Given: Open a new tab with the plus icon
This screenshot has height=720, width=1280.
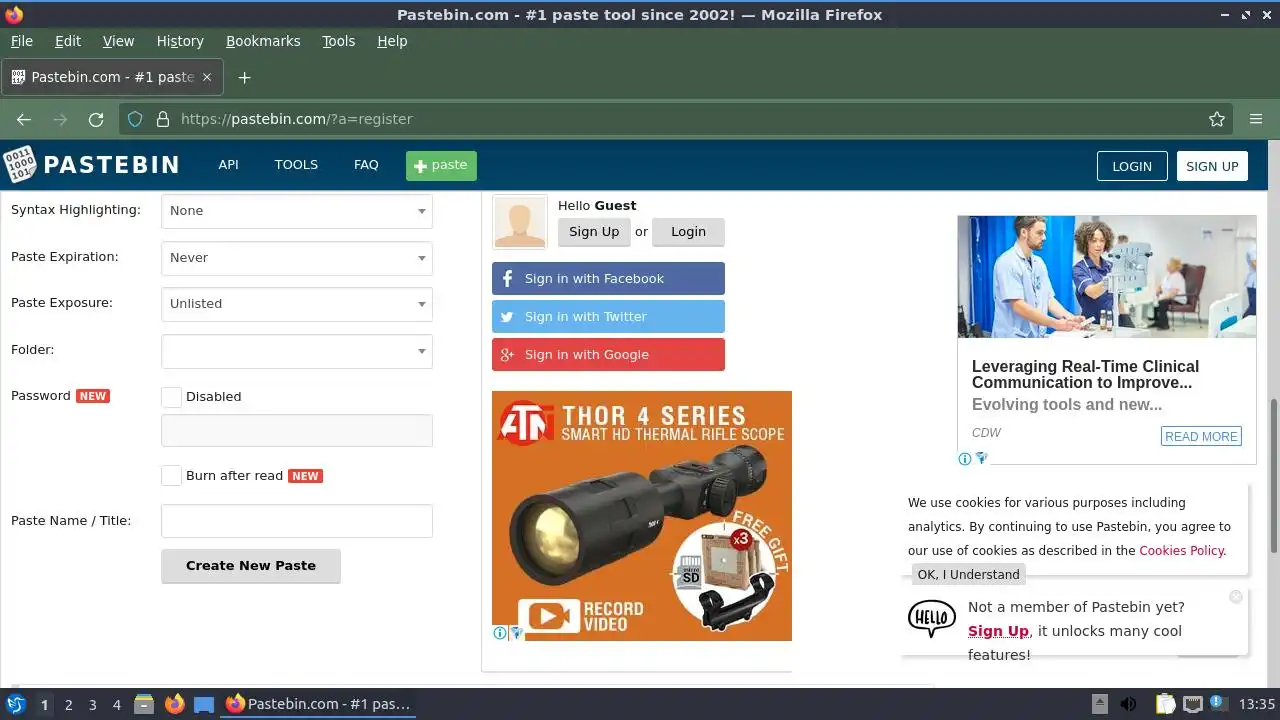Looking at the screenshot, I should point(244,77).
